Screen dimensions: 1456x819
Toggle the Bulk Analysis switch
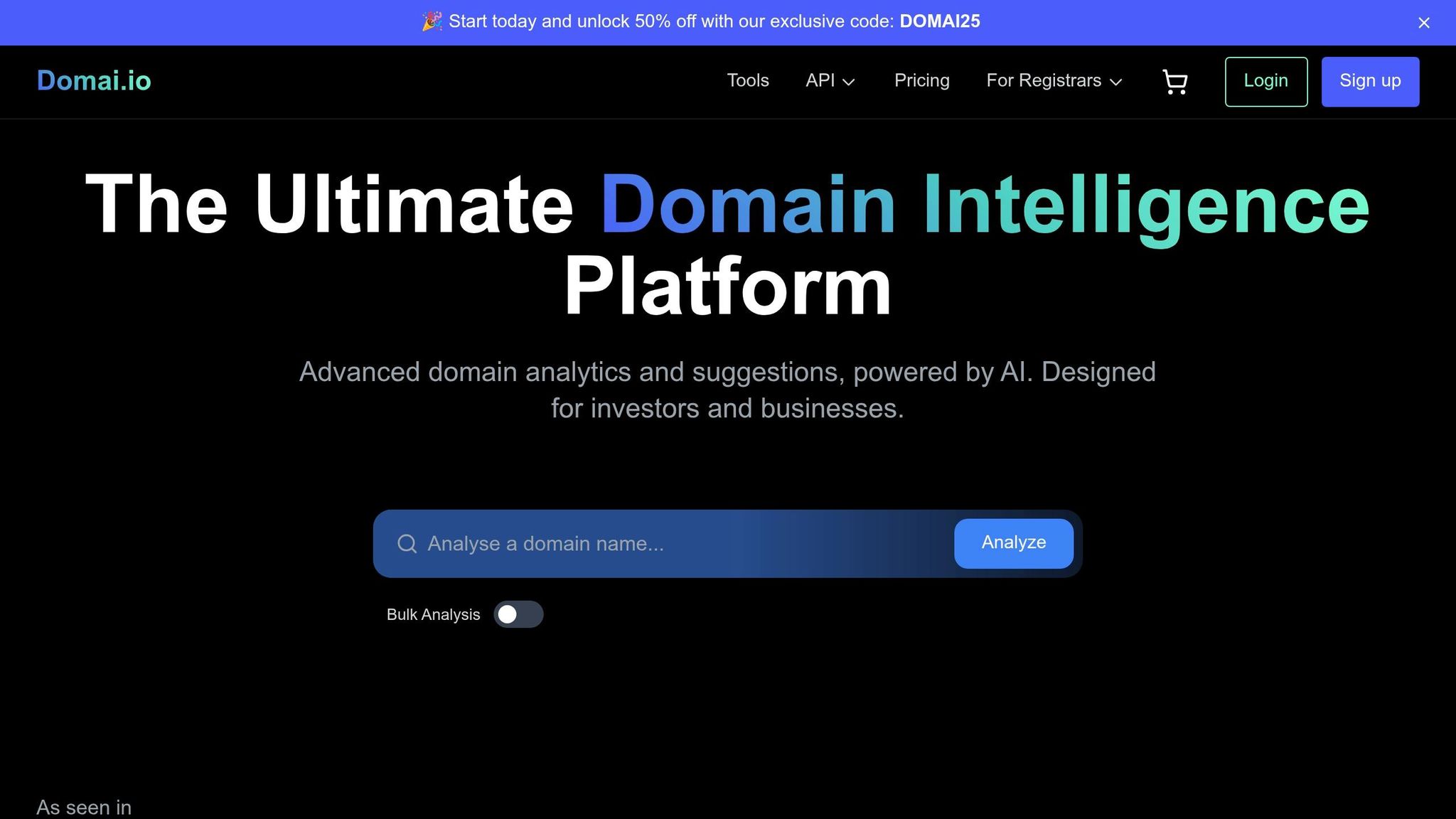pyautogui.click(x=518, y=614)
